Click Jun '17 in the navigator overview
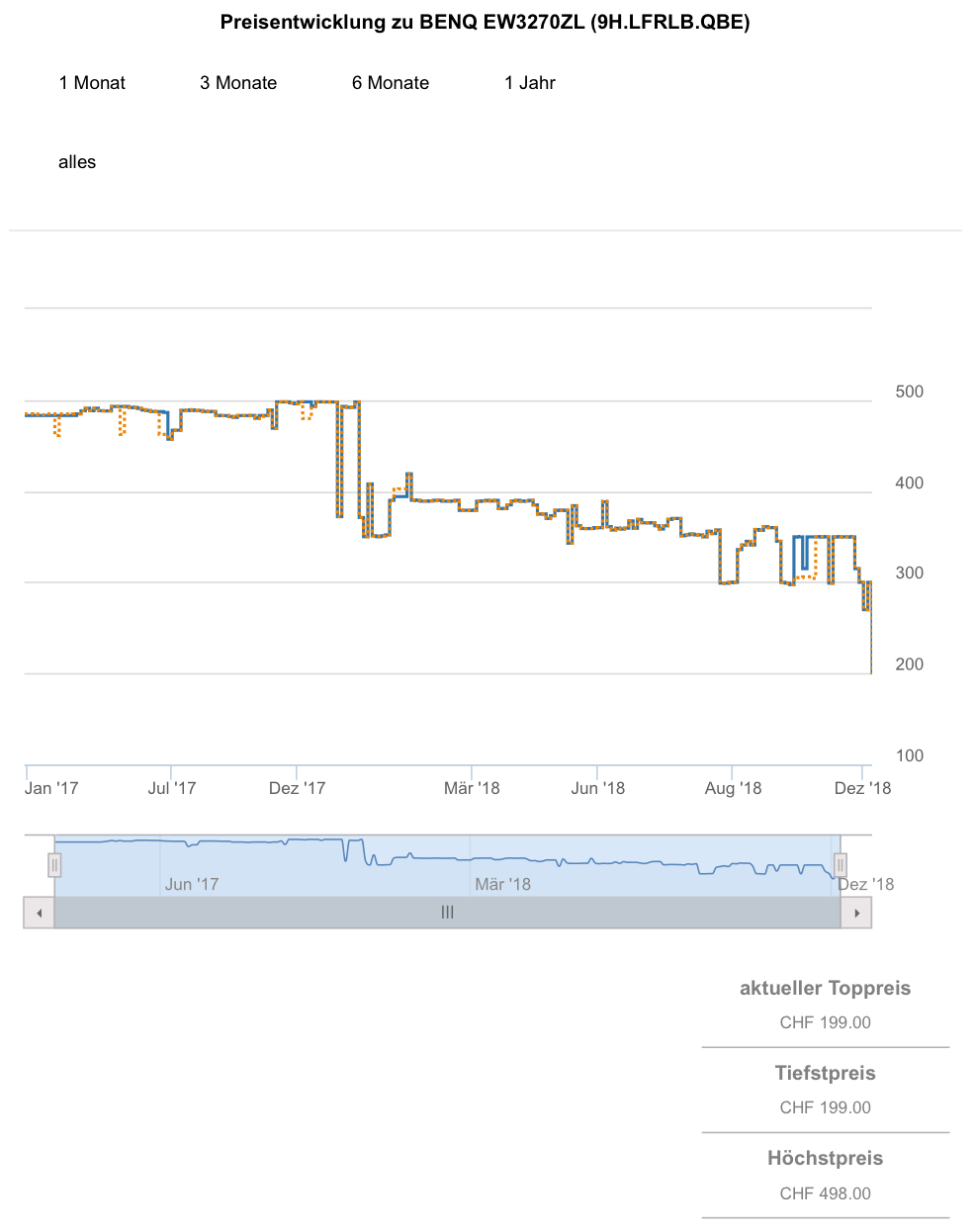 [192, 884]
